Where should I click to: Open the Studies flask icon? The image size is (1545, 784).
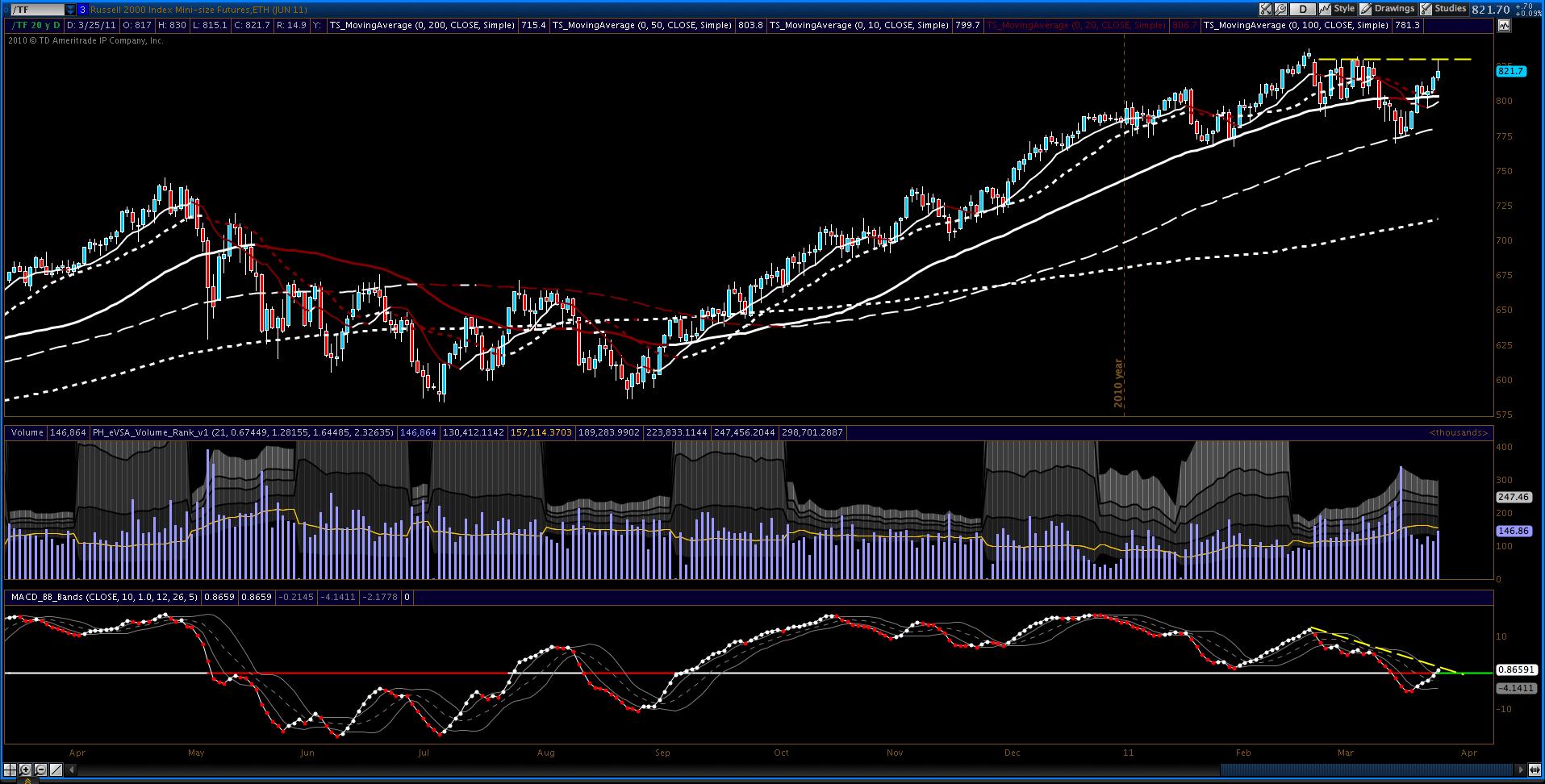(1426, 10)
